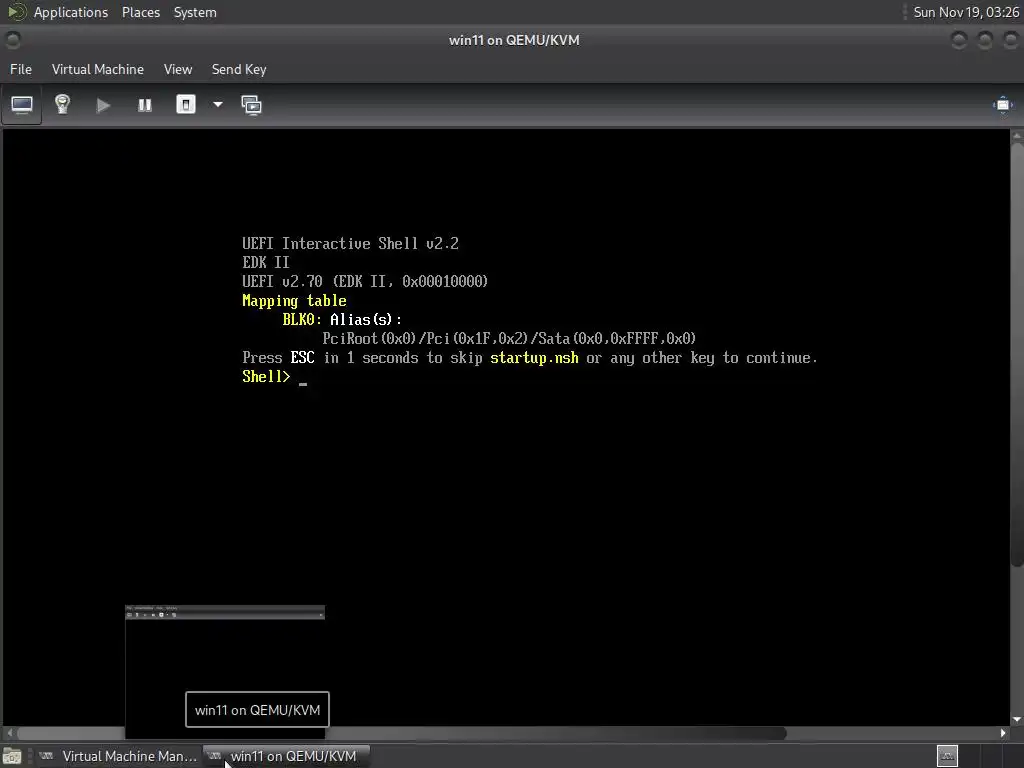This screenshot has height=768, width=1024.
Task: Click the vertical scrollbar of console
Action: pos(1017,353)
